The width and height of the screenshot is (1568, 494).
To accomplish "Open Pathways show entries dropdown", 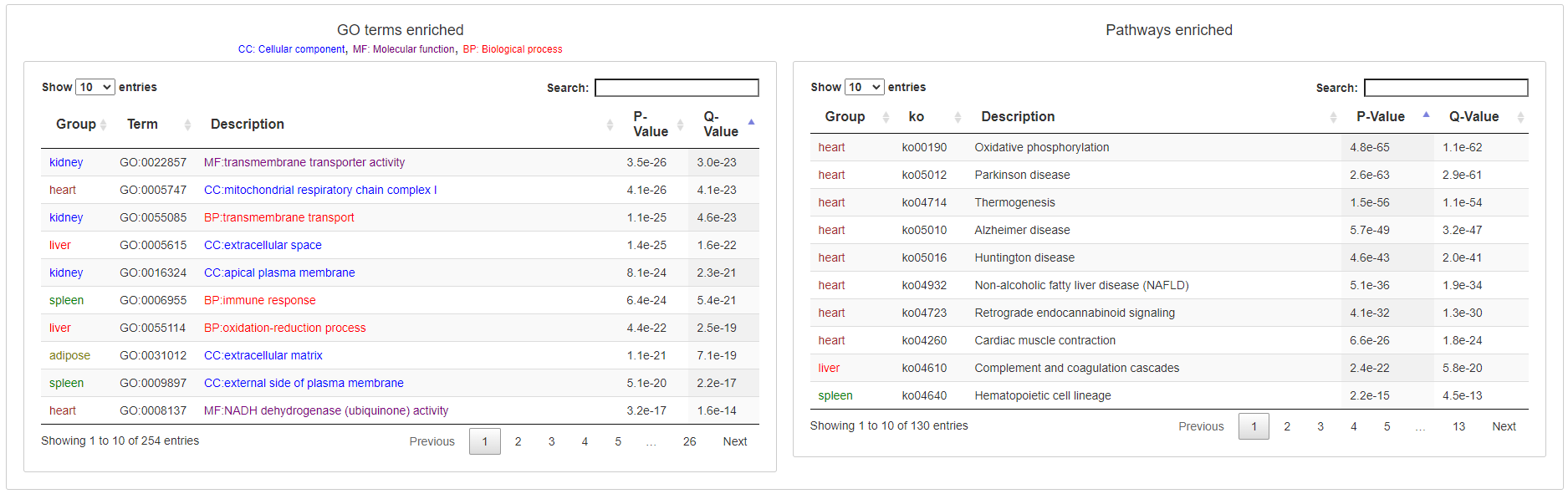I will coord(865,87).
